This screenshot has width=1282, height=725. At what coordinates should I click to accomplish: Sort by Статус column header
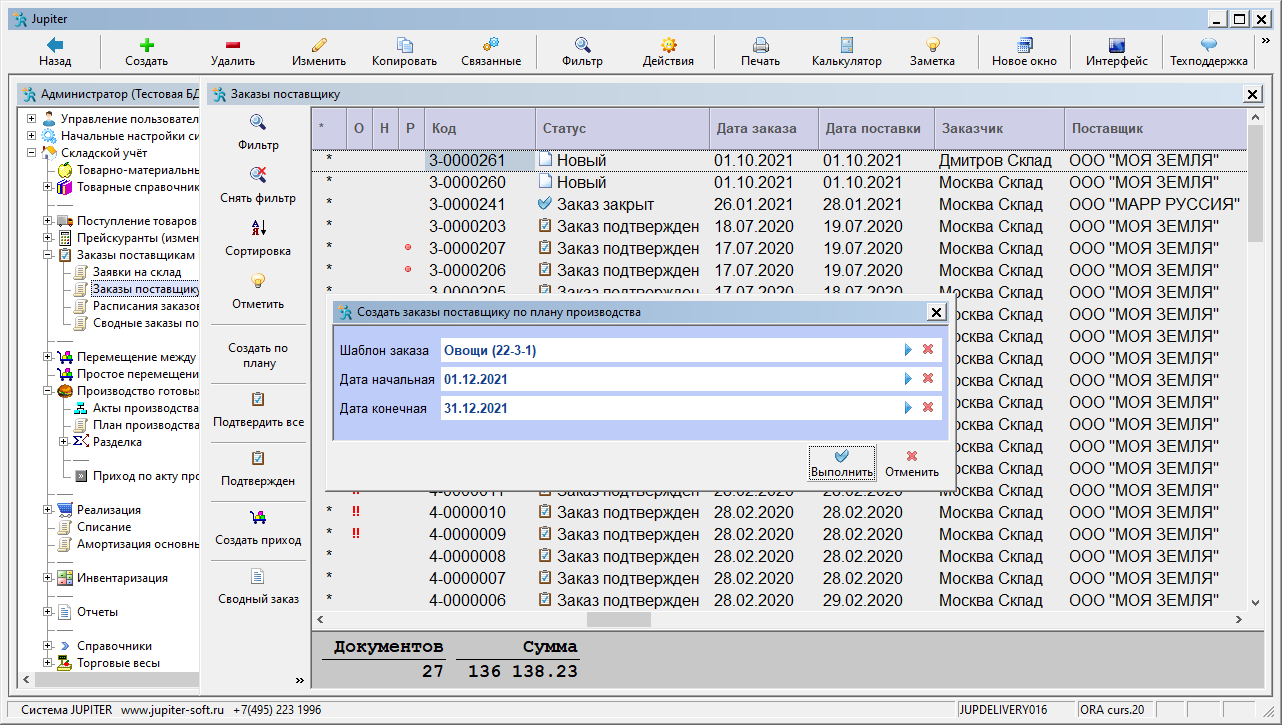pyautogui.click(x=621, y=128)
